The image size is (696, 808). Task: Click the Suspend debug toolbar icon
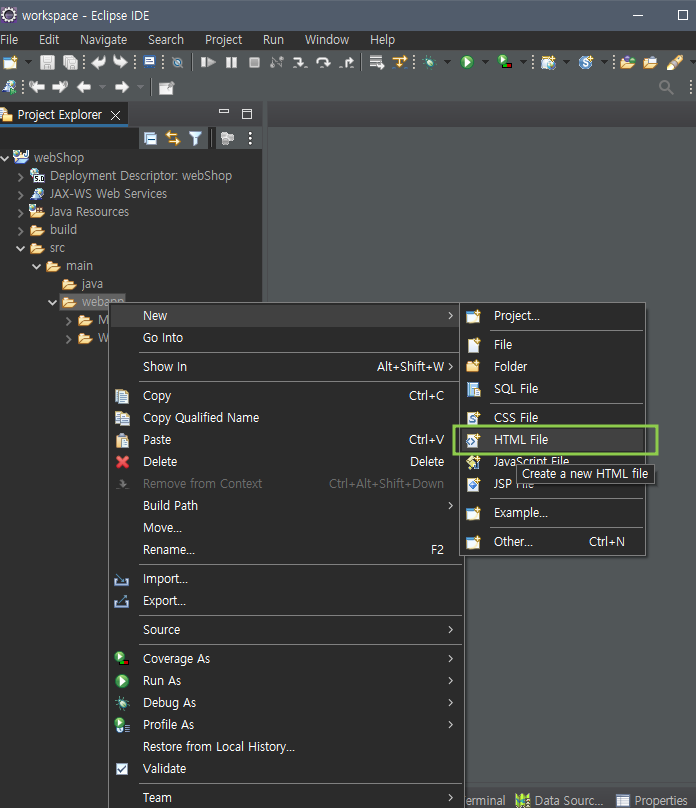pyautogui.click(x=232, y=62)
